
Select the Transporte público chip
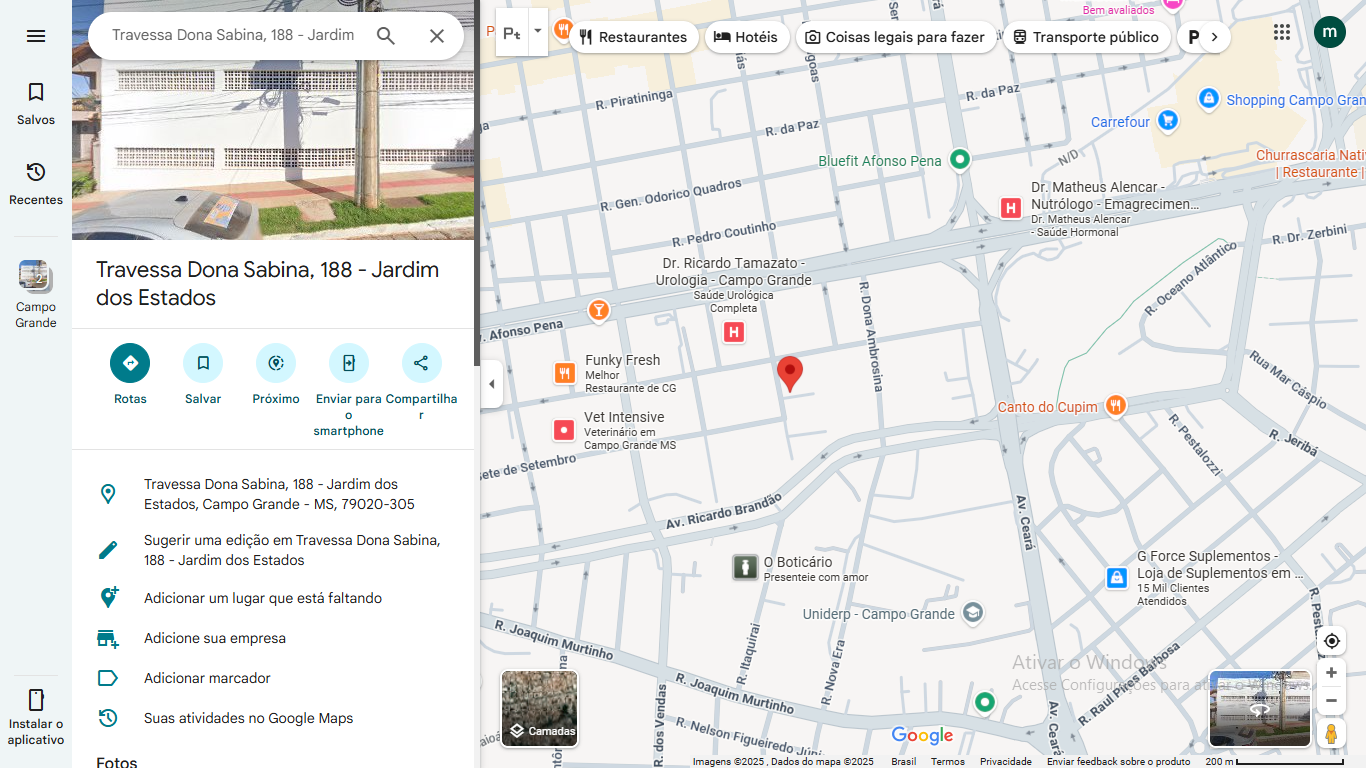pyautogui.click(x=1086, y=37)
